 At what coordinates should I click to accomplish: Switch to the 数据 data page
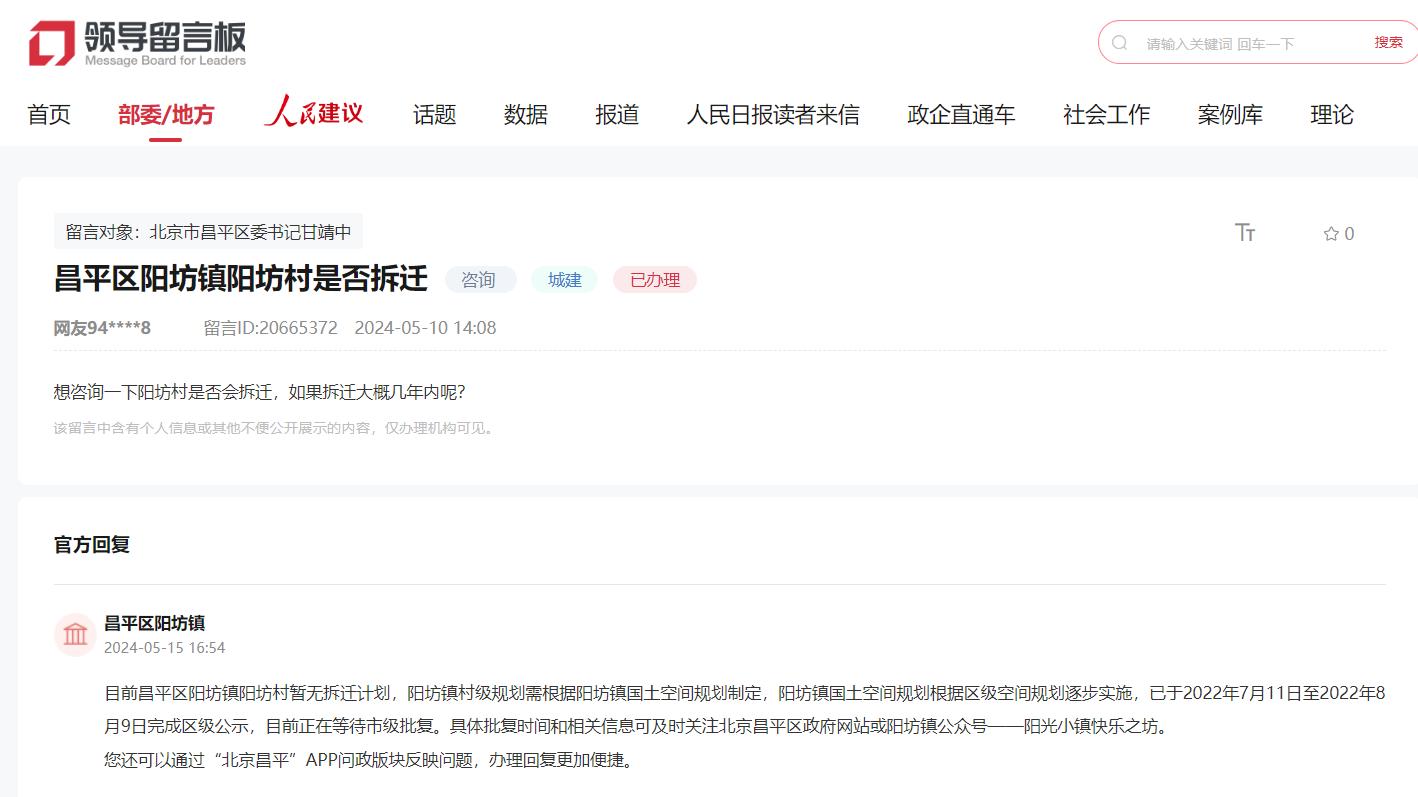point(525,115)
